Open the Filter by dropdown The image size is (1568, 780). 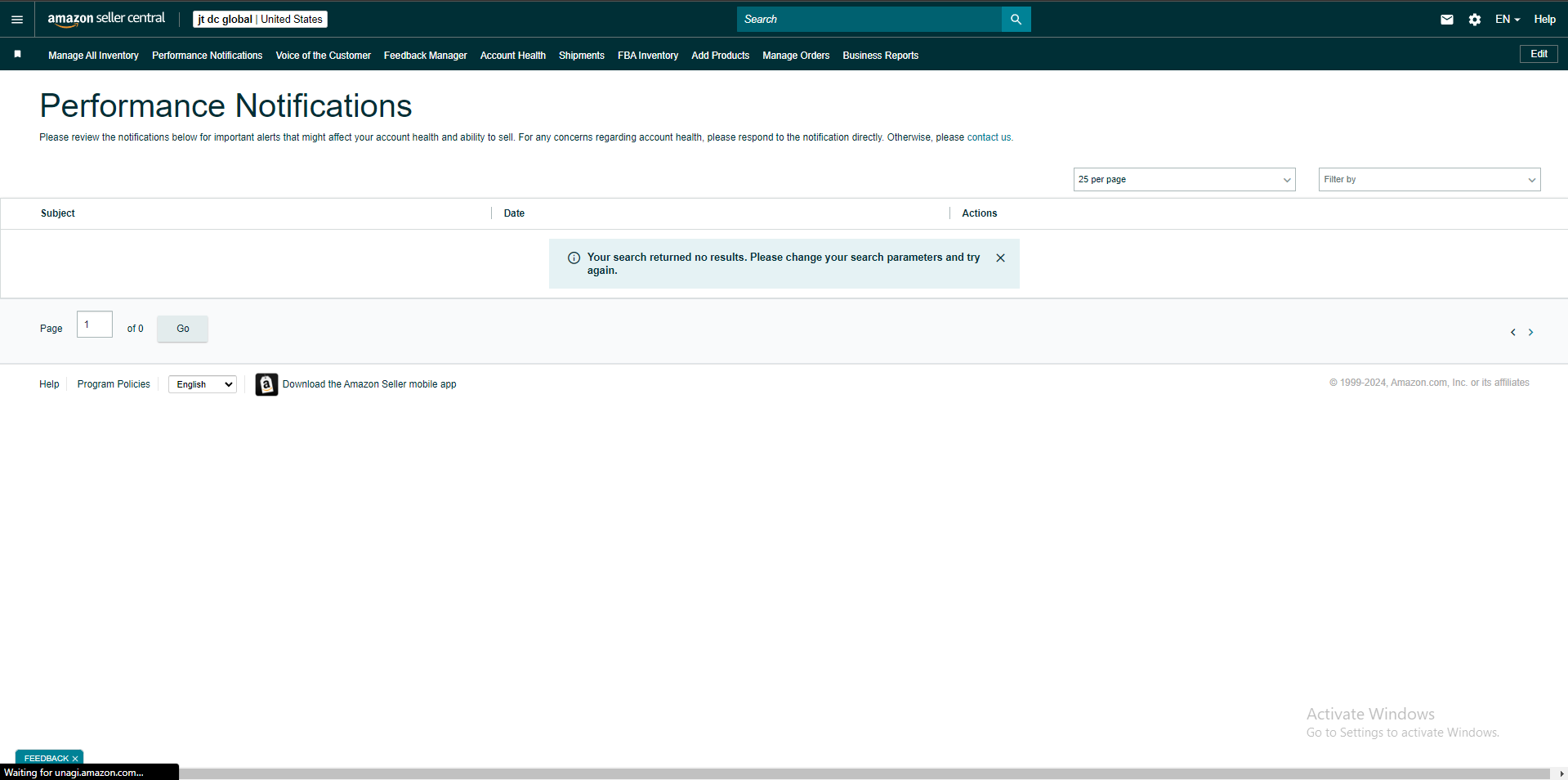point(1429,179)
